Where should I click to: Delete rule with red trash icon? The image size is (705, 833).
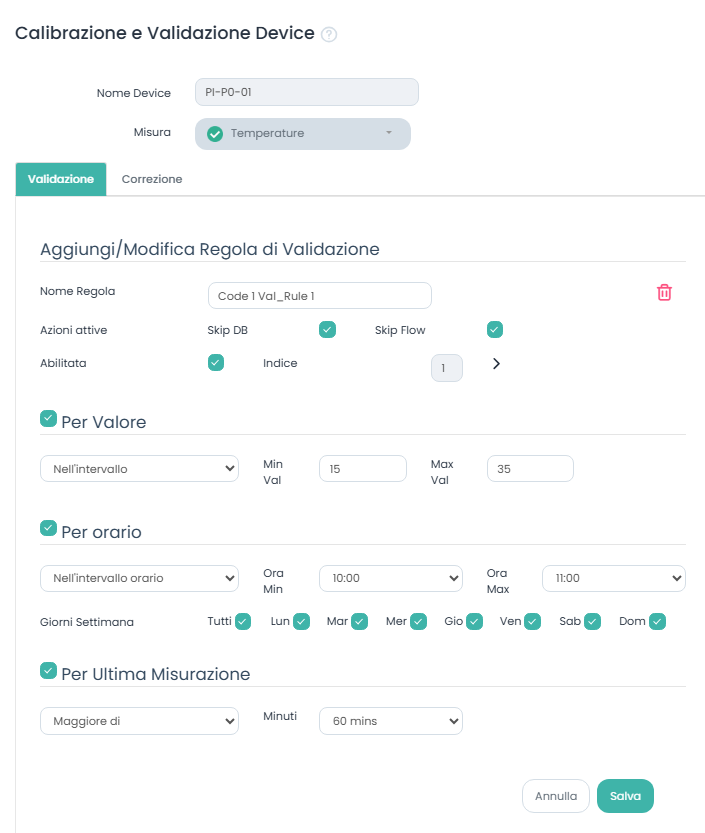(x=664, y=292)
